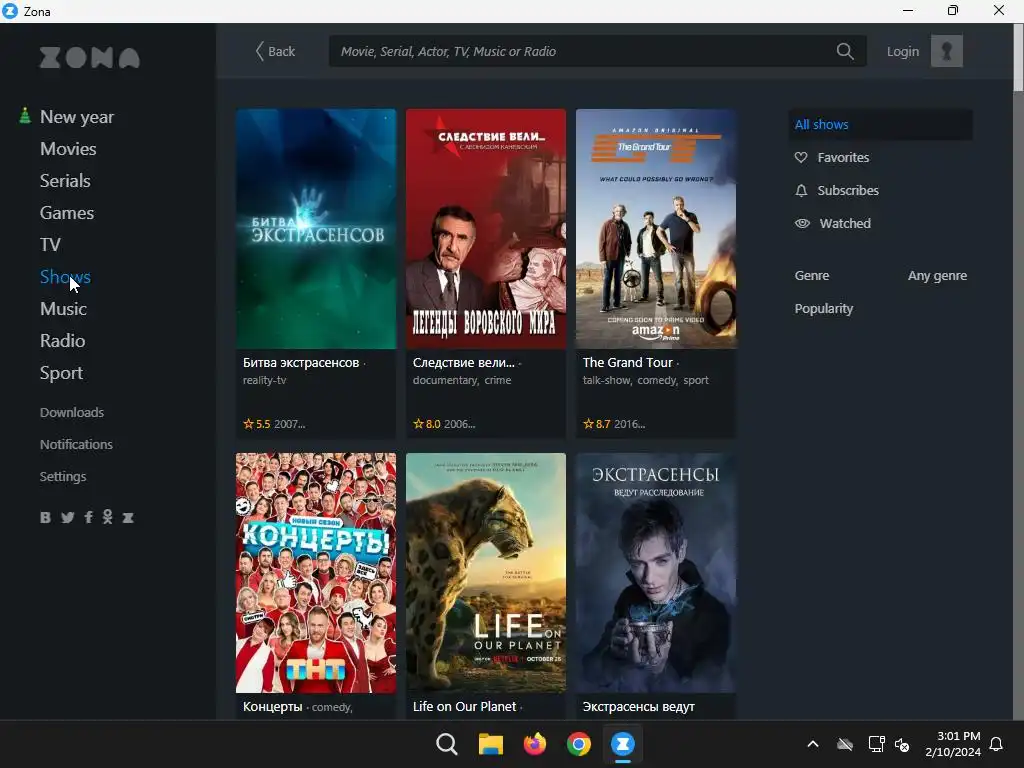Open the Odnoklassniki social icon
The width and height of the screenshot is (1024, 768).
(x=108, y=517)
